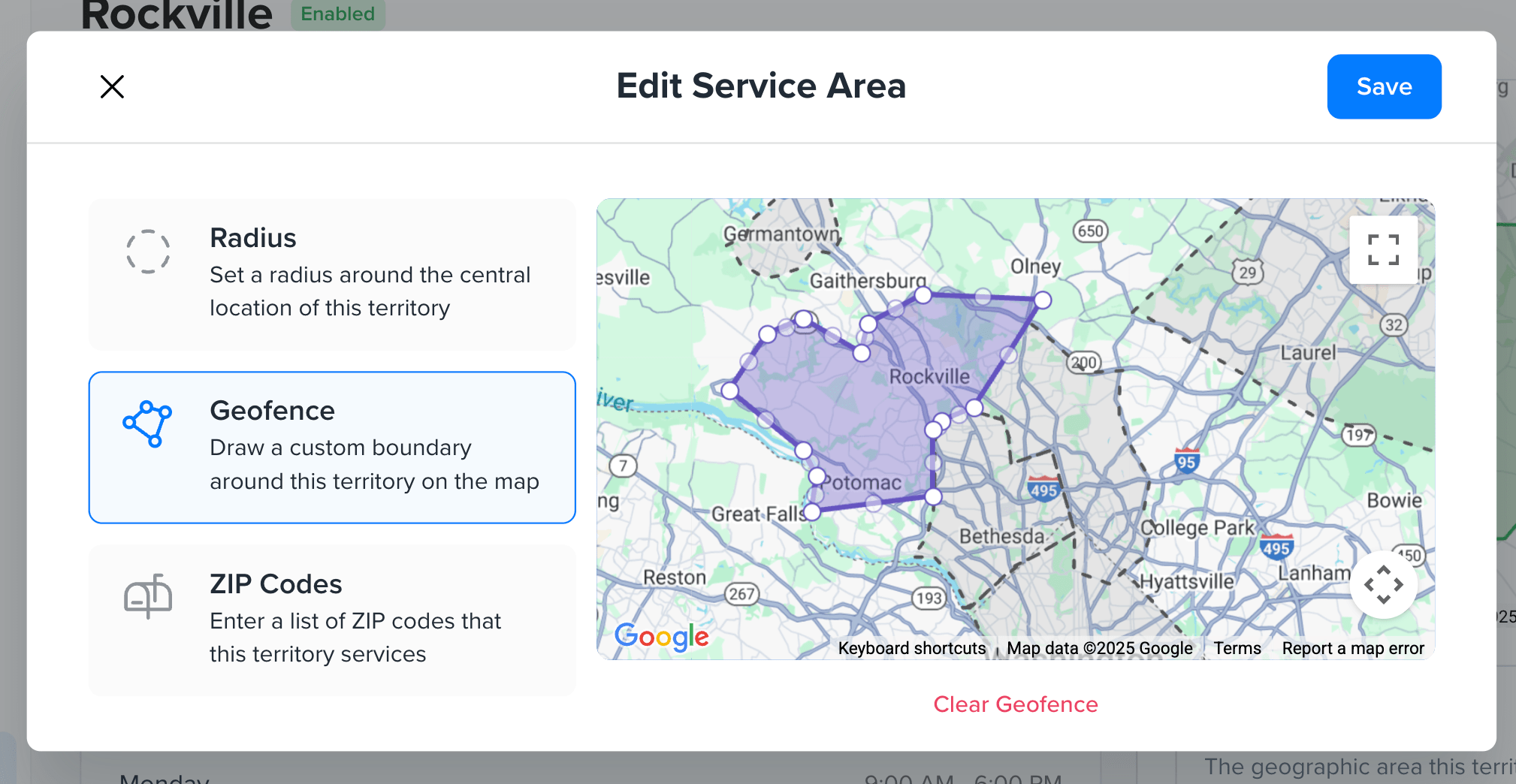Open Keyboard shortcuts from the map footer

(912, 647)
